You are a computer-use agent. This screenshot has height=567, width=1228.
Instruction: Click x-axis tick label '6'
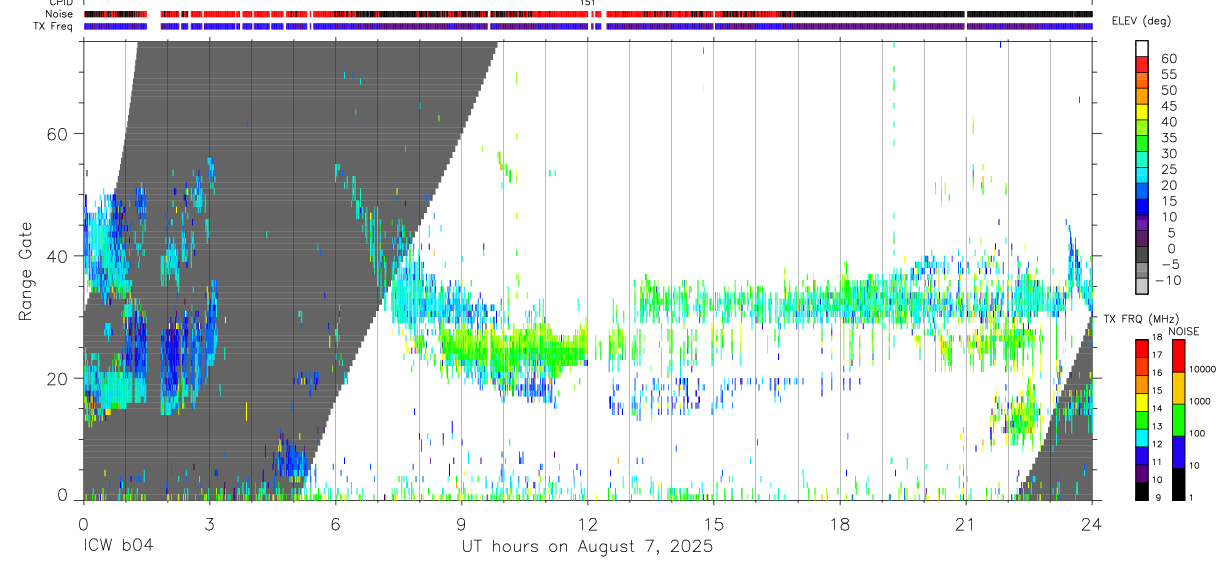335,524
